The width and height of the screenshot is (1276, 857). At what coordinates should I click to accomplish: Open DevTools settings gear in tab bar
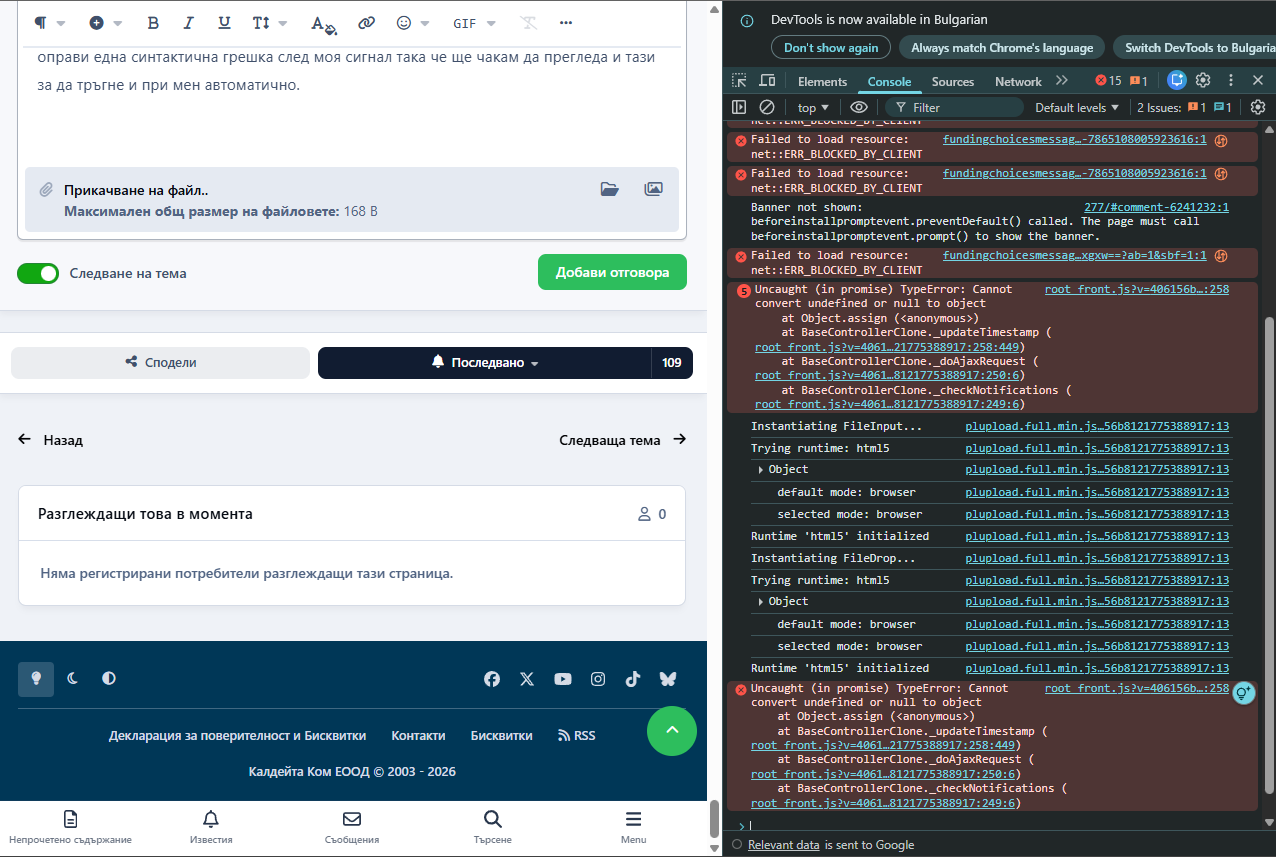coord(1203,80)
